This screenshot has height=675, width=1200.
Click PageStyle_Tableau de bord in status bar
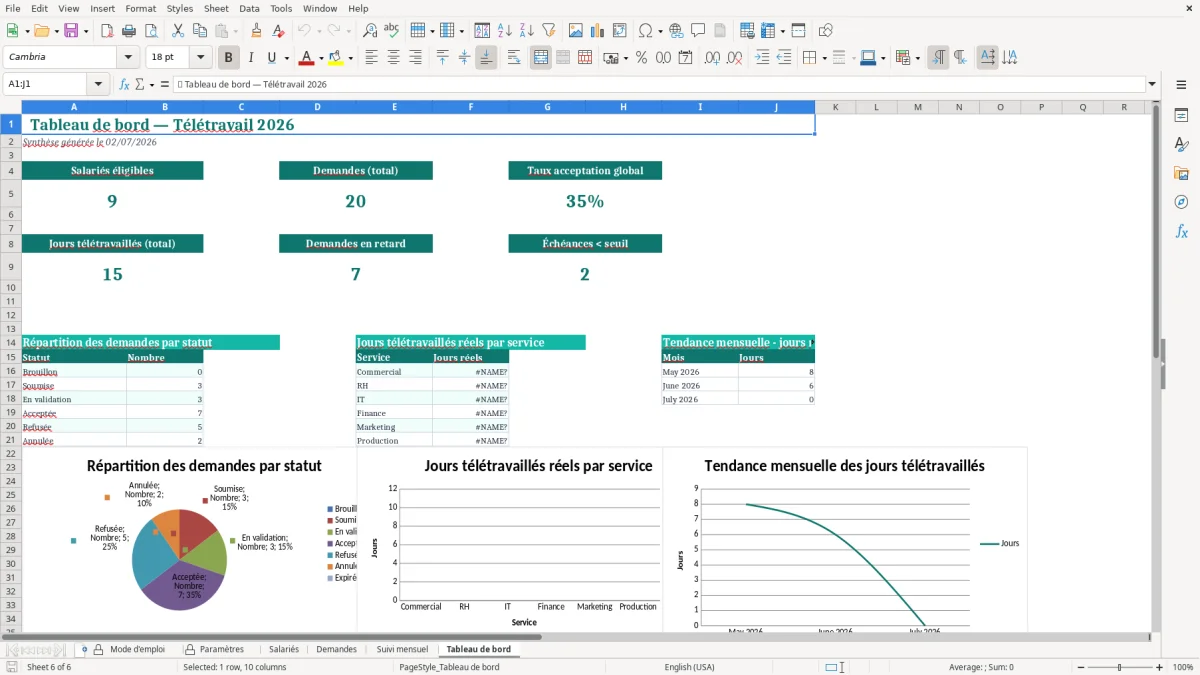pos(449,667)
